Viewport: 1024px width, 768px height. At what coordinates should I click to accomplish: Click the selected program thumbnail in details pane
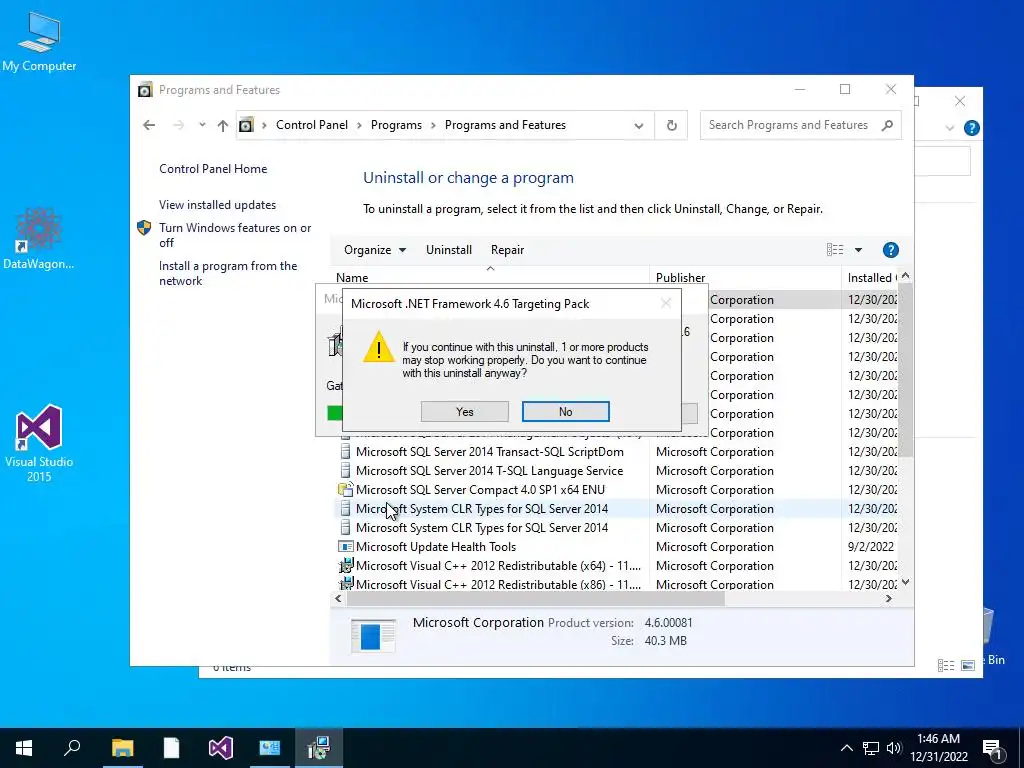click(x=373, y=635)
